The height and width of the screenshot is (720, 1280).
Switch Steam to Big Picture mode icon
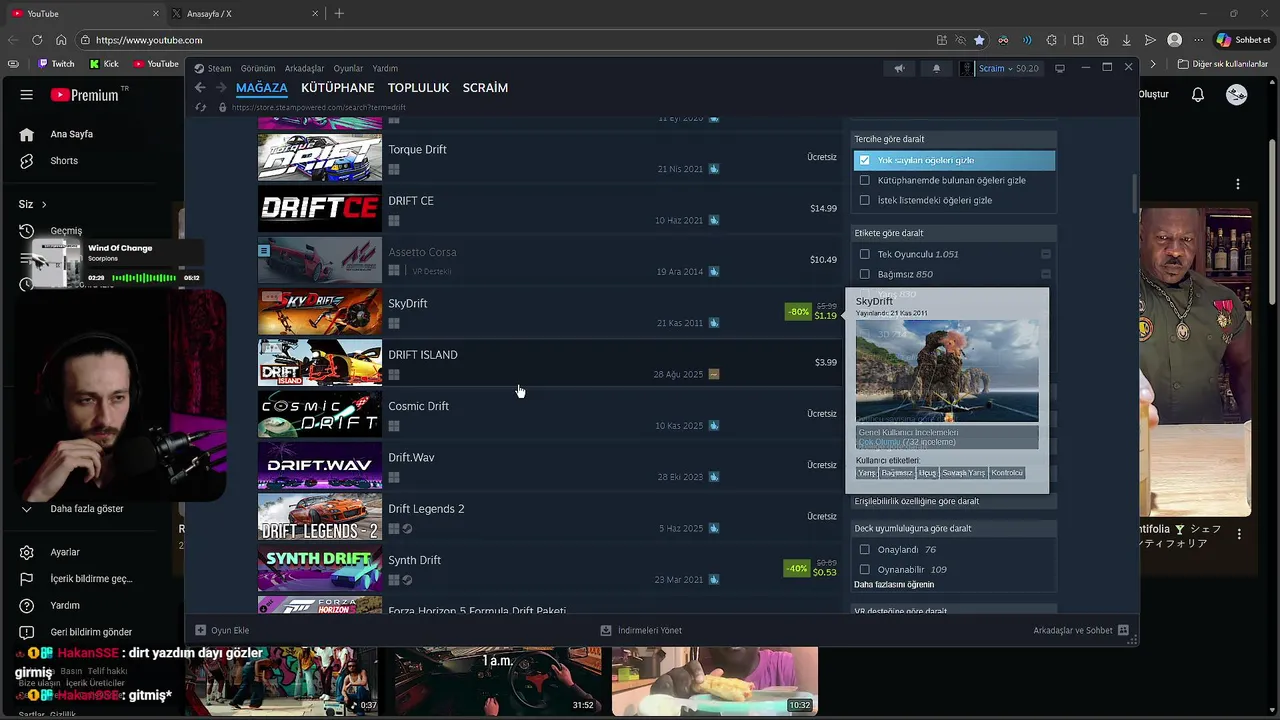[x=1060, y=68]
